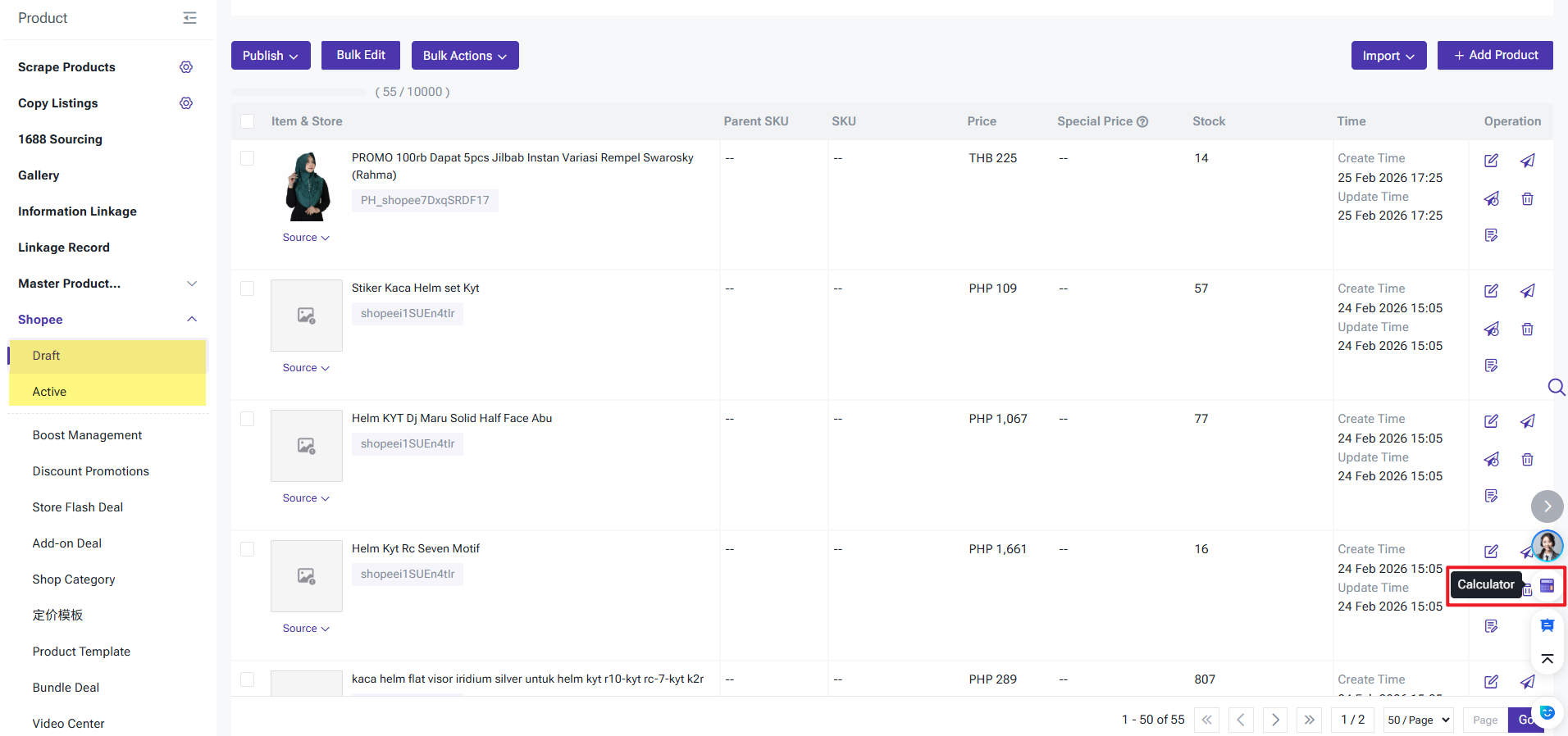The height and width of the screenshot is (736, 1568).
Task: Click the Add Product button
Action: (1494, 55)
